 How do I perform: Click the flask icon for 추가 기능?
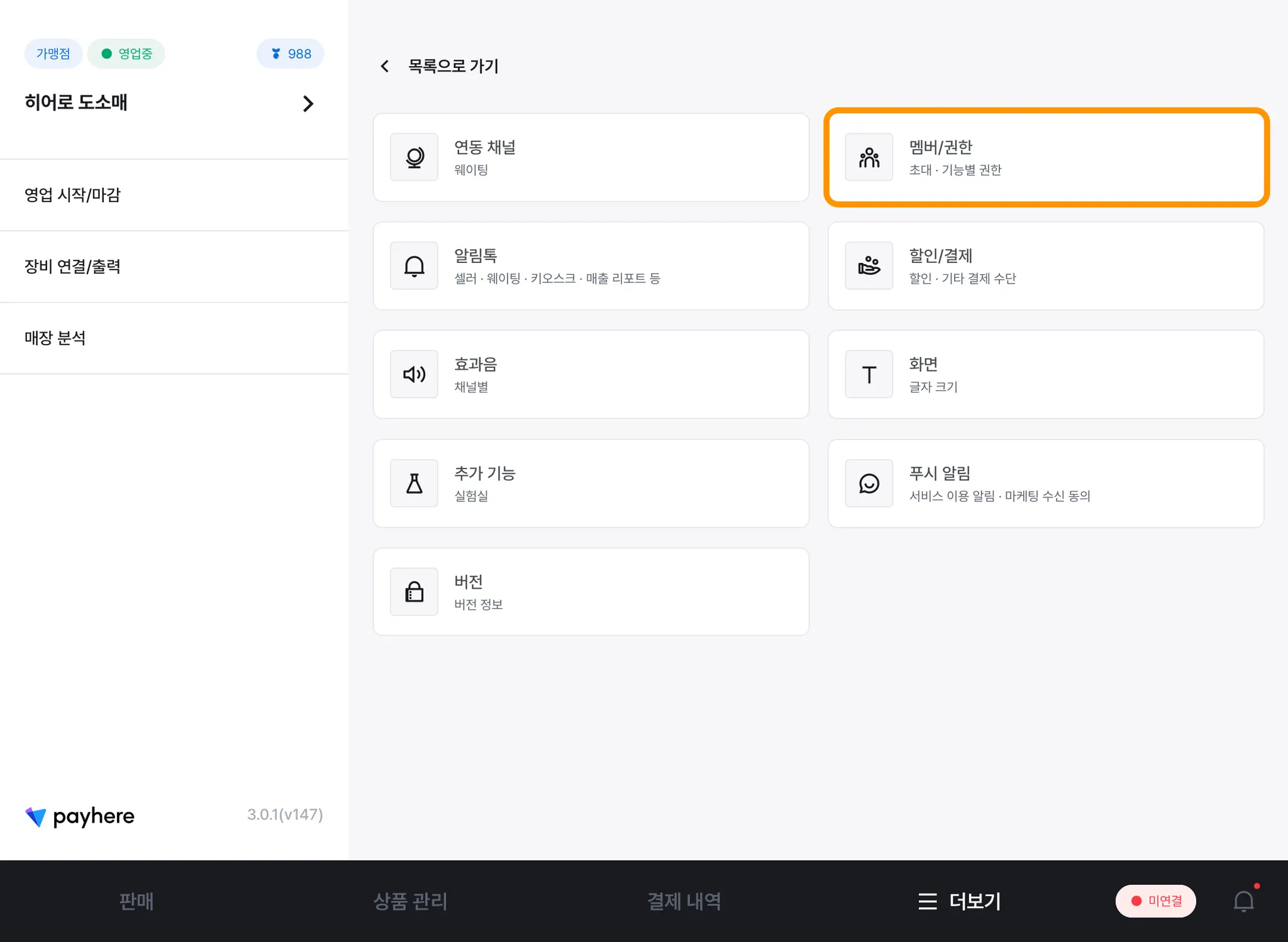tap(414, 484)
